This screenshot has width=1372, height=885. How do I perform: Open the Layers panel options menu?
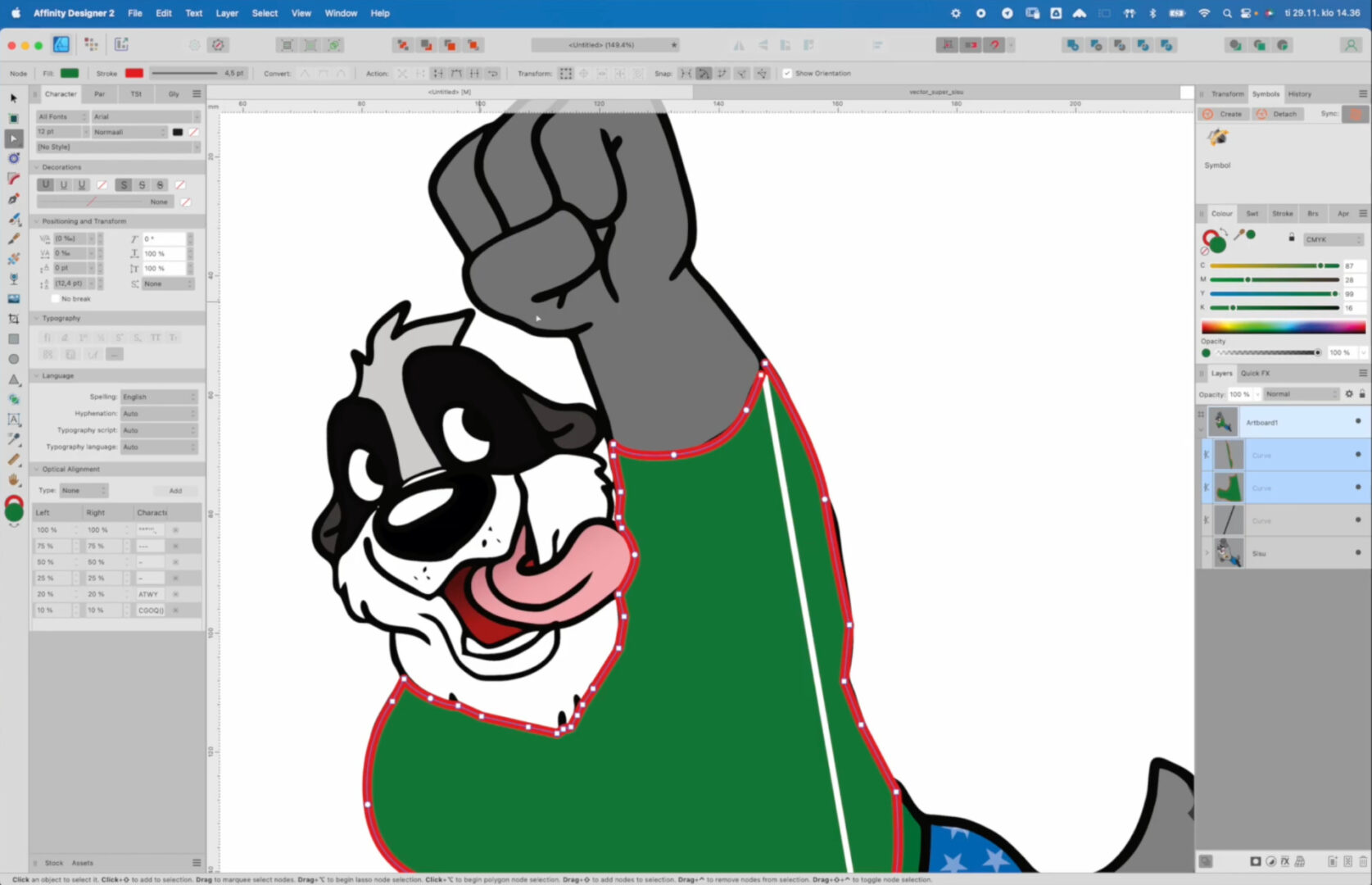1362,373
